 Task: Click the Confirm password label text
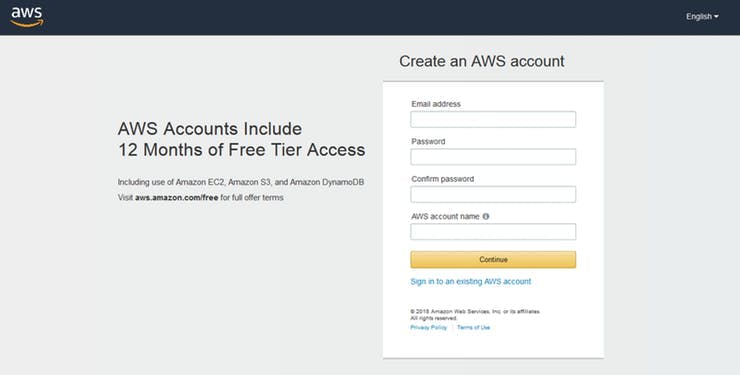click(443, 179)
